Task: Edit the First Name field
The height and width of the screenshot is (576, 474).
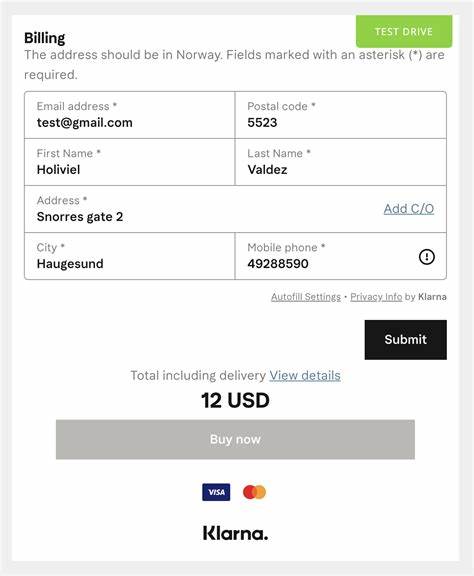Action: click(130, 162)
